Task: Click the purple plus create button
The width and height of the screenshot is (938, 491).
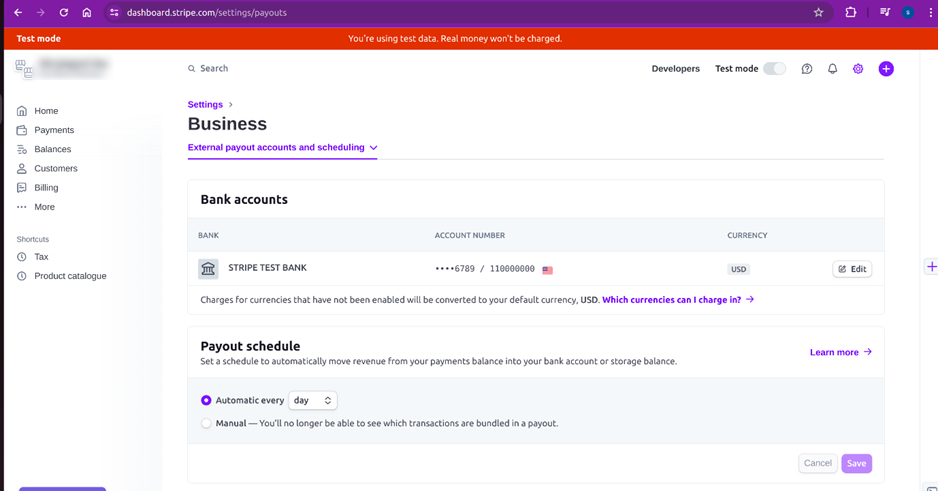Action: click(x=886, y=69)
